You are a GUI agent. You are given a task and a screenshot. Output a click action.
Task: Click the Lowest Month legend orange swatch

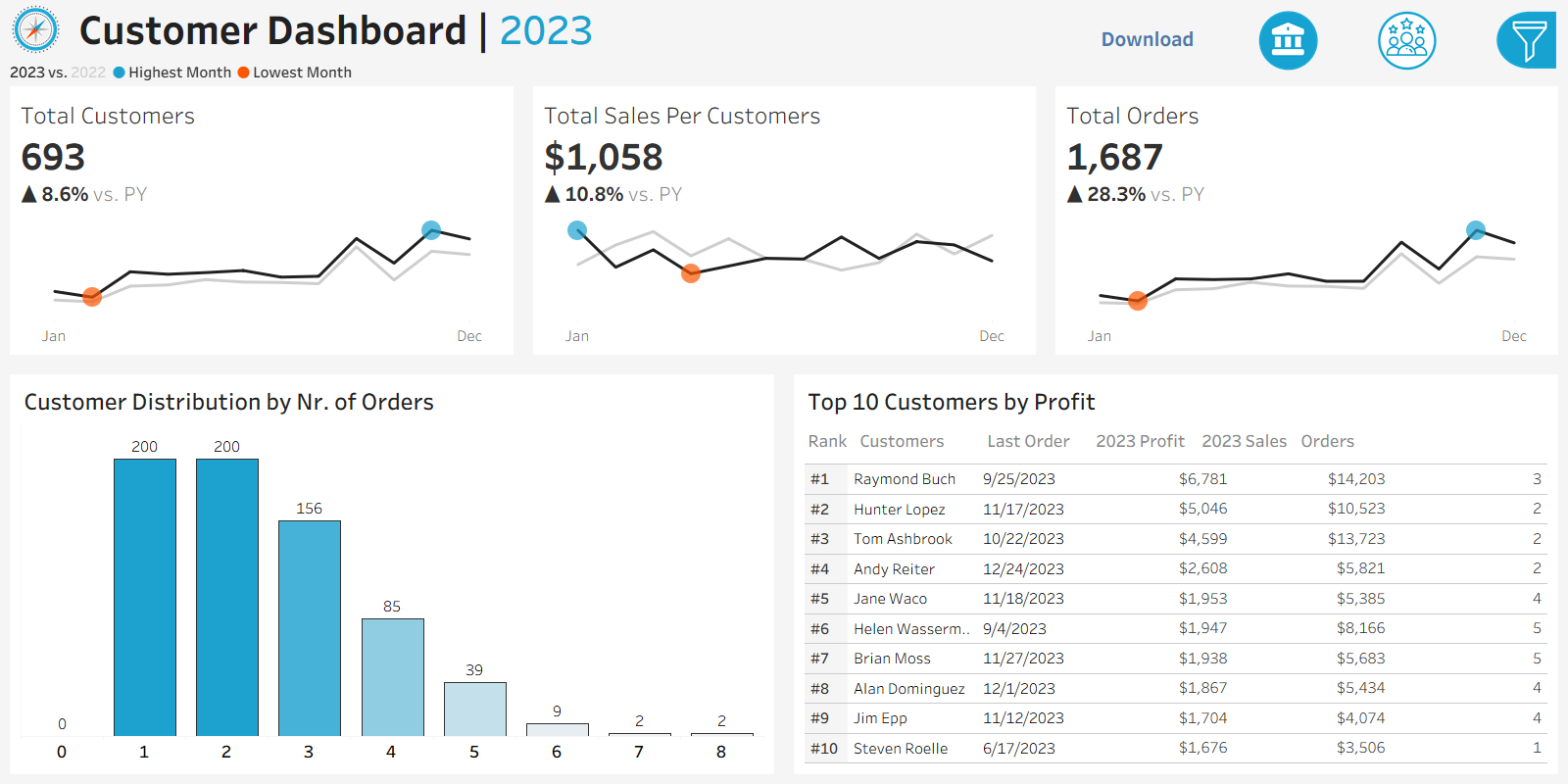click(244, 73)
